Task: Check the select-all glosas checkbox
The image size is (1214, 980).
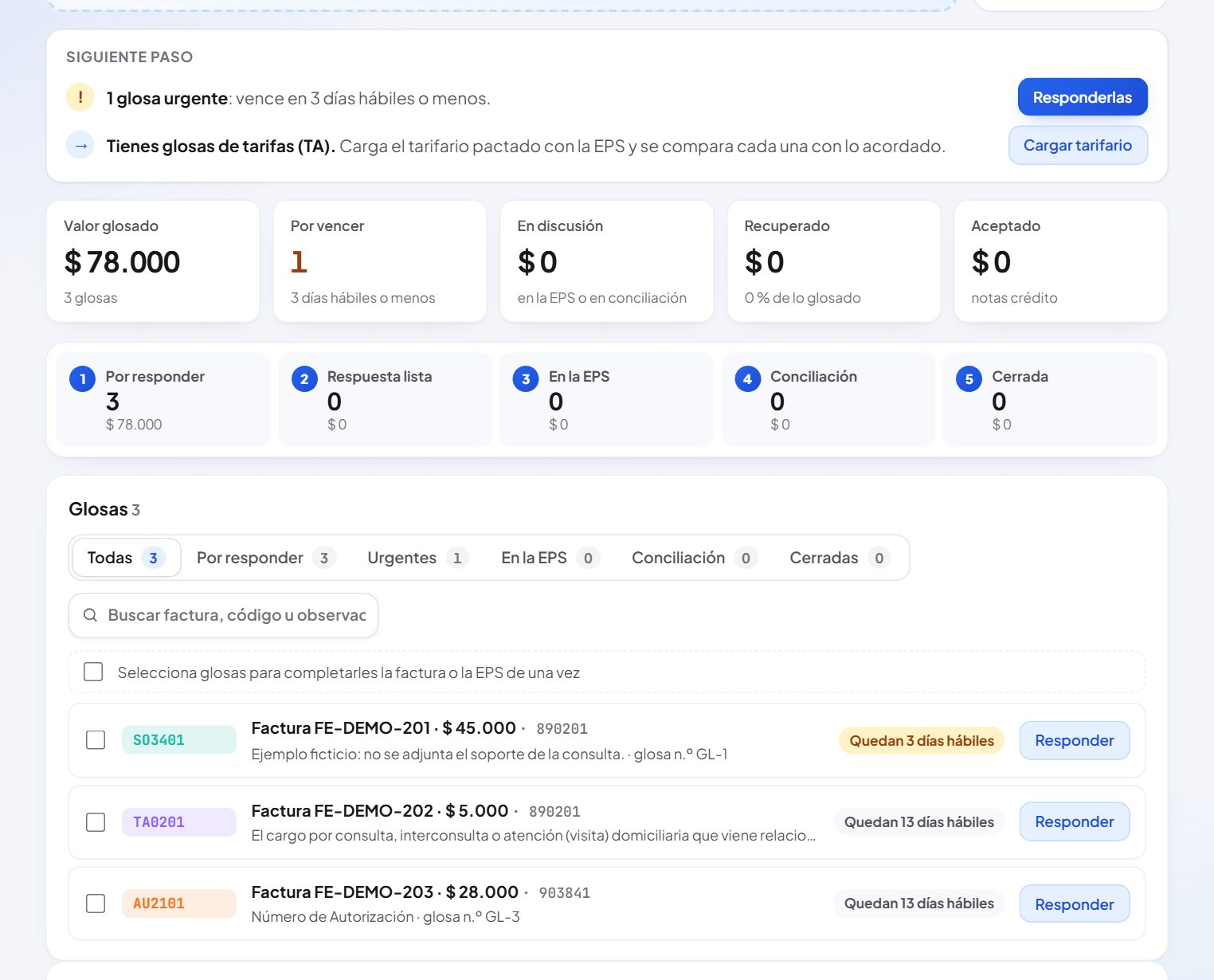Action: pyautogui.click(x=93, y=672)
